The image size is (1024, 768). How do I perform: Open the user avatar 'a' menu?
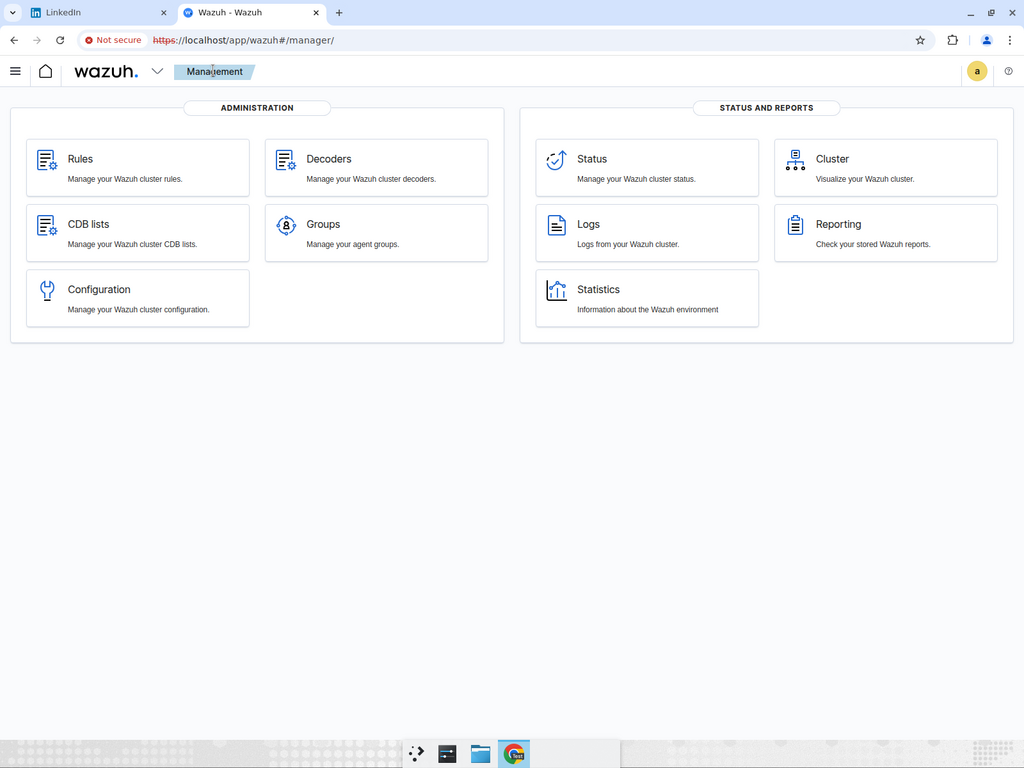pos(977,71)
